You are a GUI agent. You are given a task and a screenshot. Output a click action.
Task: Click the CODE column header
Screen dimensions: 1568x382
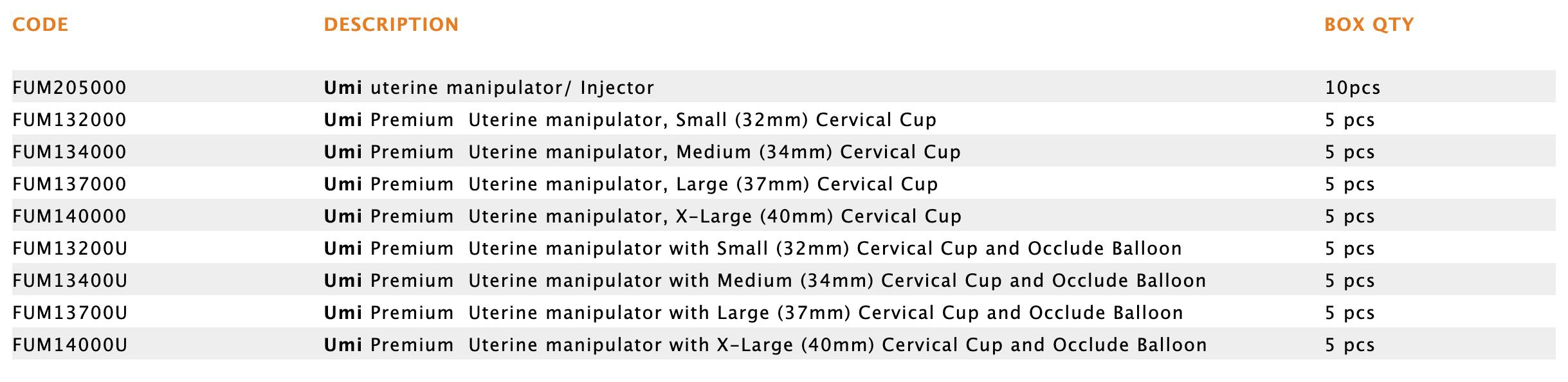[40, 25]
